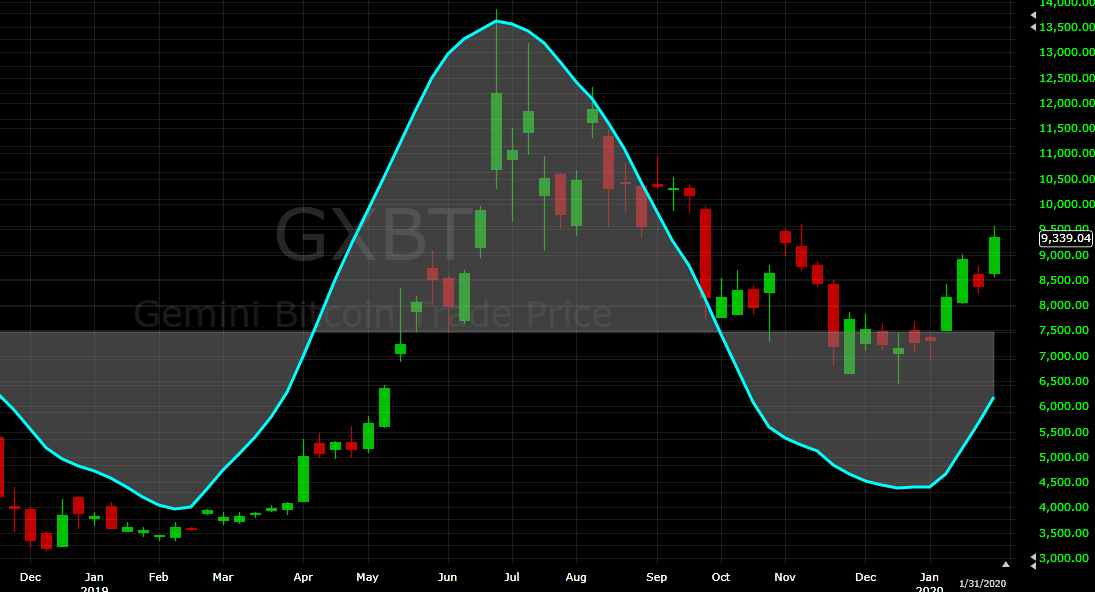Click the 10,500.00 price axis label
This screenshot has width=1095, height=592.
click(x=1067, y=179)
